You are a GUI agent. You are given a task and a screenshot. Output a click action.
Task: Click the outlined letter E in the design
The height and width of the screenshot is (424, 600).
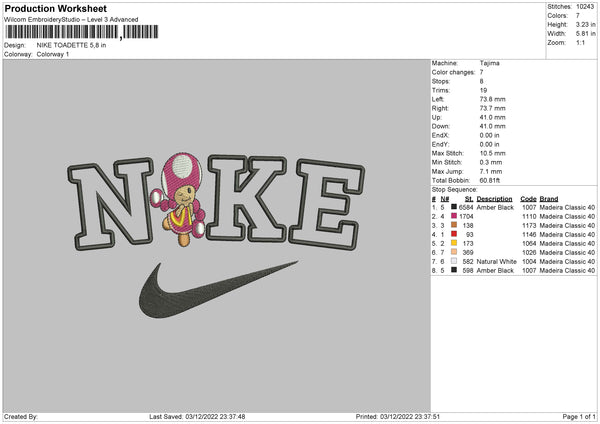click(327, 205)
